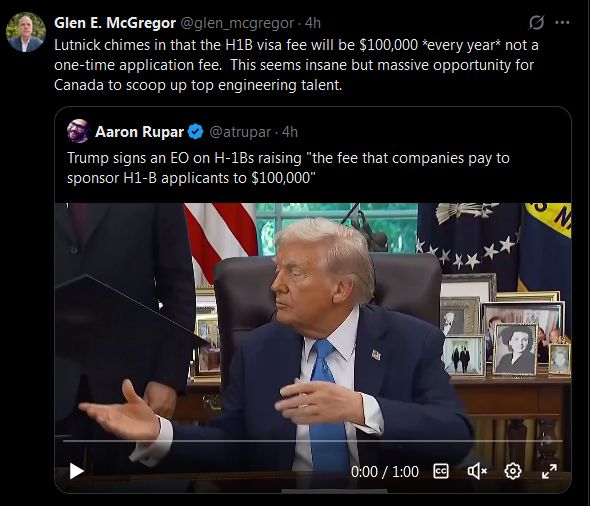Open Glen E. McGregor's profile picture
This screenshot has height=506, width=590.
pyautogui.click(x=26, y=32)
